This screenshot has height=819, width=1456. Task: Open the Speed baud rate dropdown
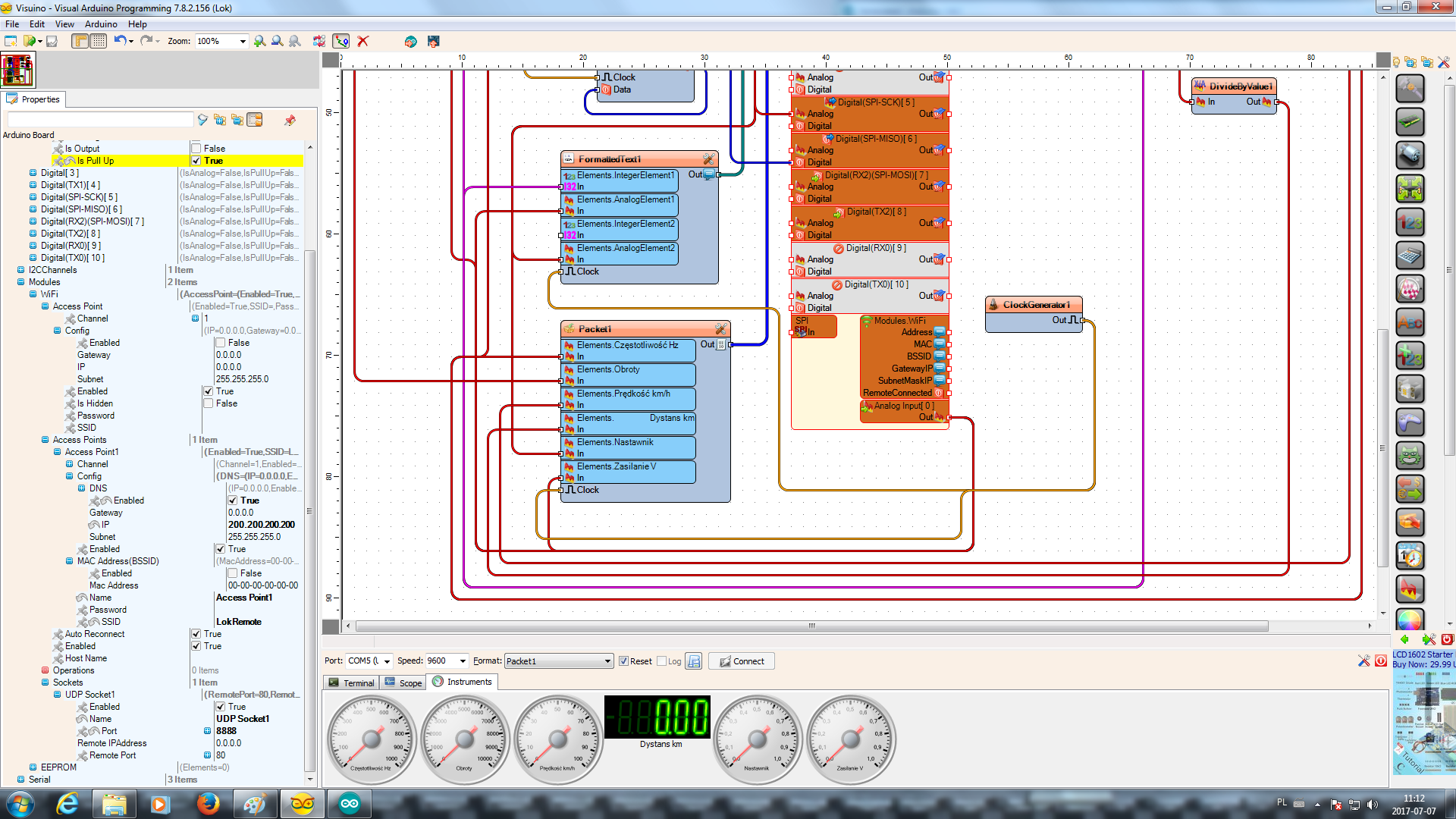click(x=463, y=661)
